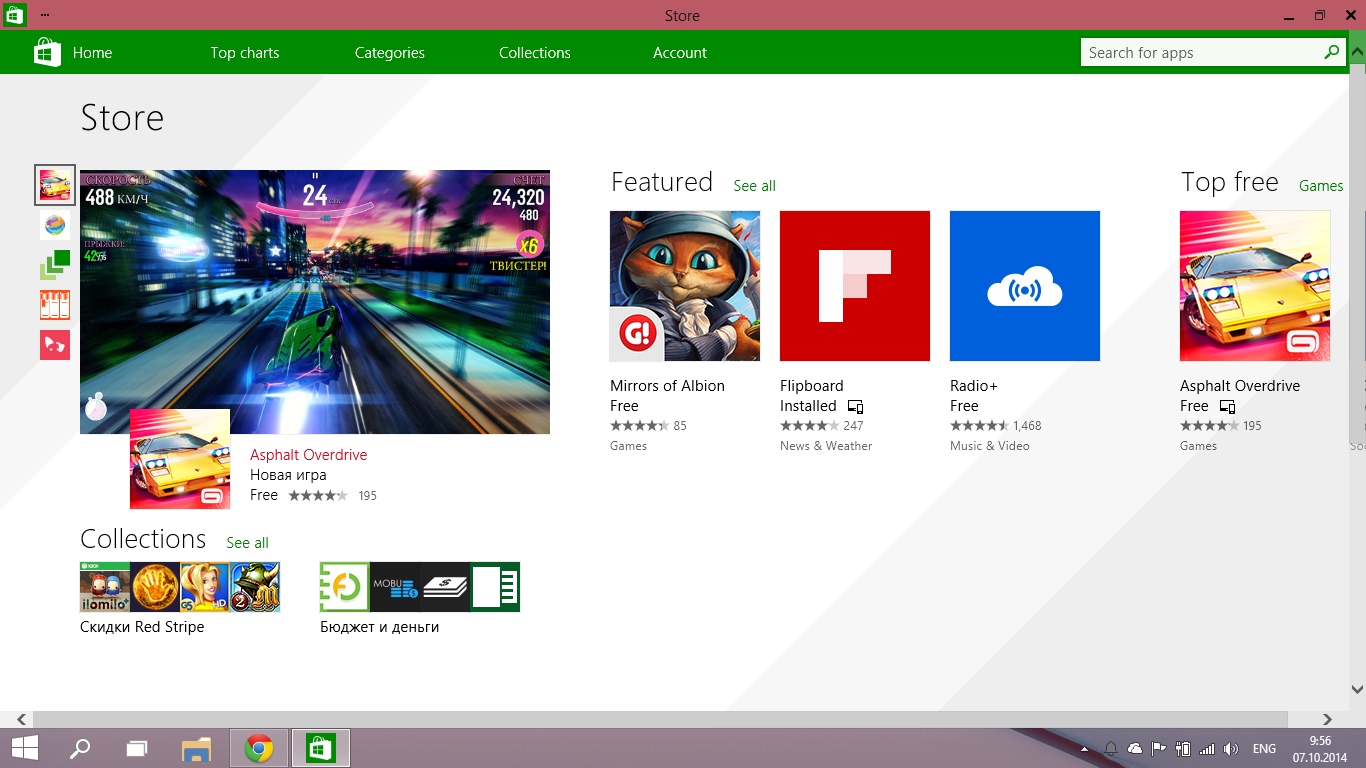This screenshot has height=768, width=1366.
Task: Open File Explorer from the taskbar
Action: tap(197, 748)
